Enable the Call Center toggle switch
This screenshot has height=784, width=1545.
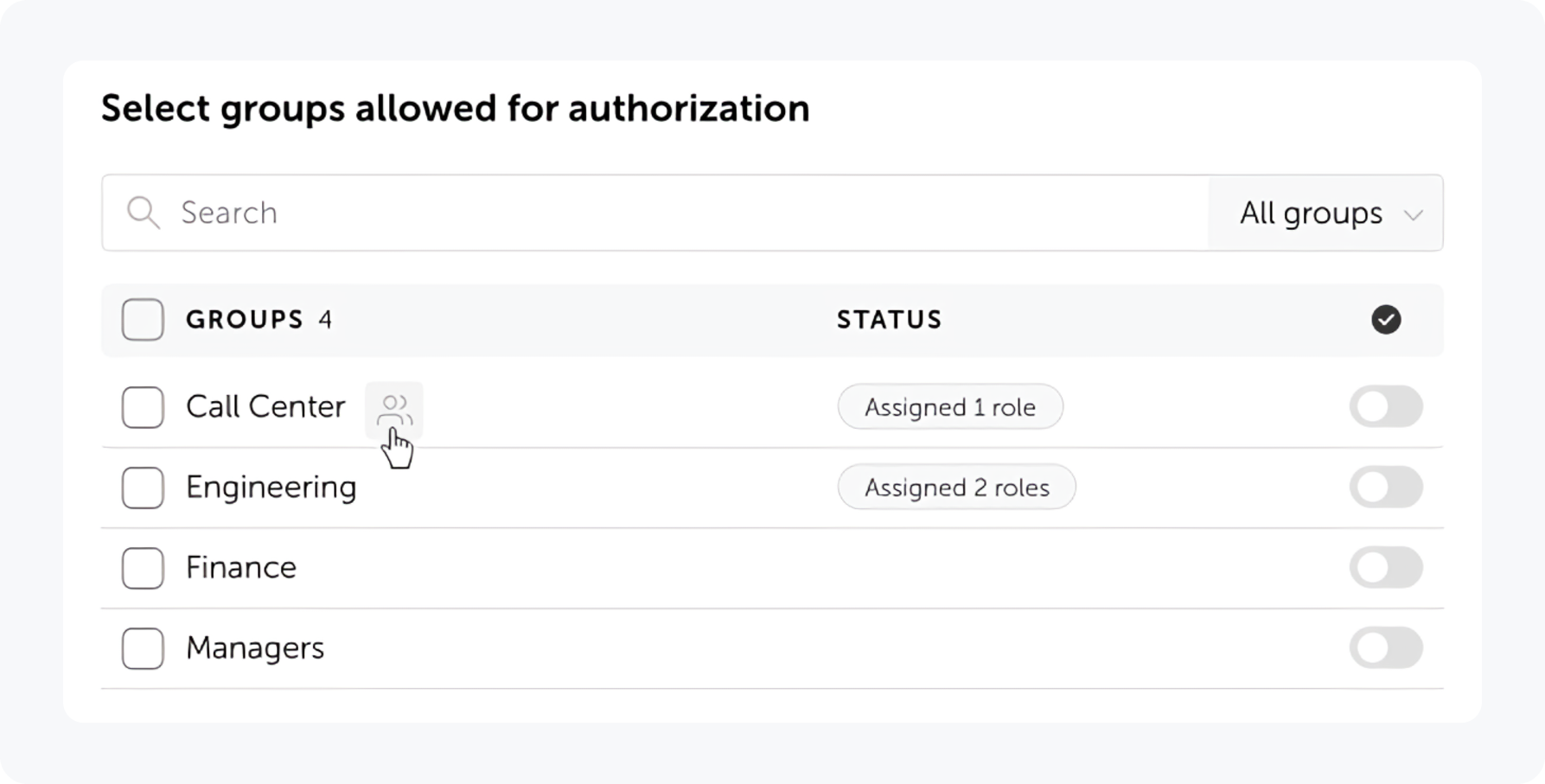coord(1386,407)
